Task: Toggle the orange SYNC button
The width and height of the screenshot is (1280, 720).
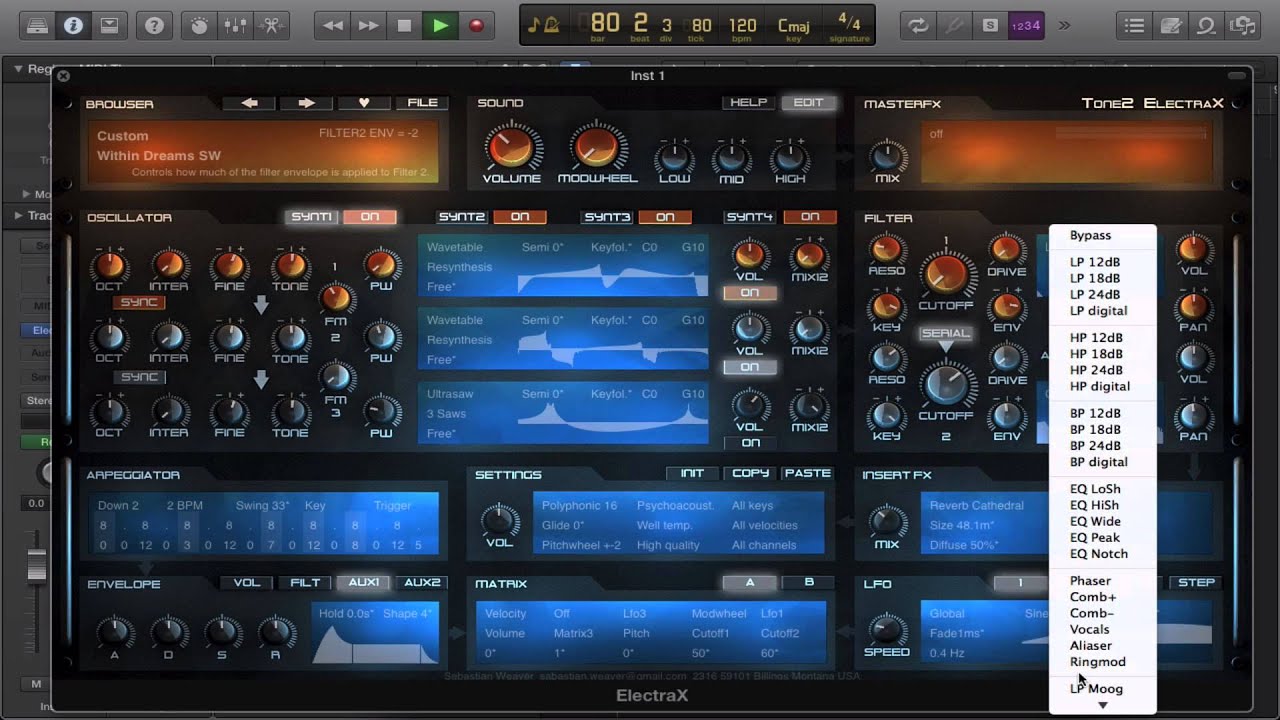Action: 139,303
